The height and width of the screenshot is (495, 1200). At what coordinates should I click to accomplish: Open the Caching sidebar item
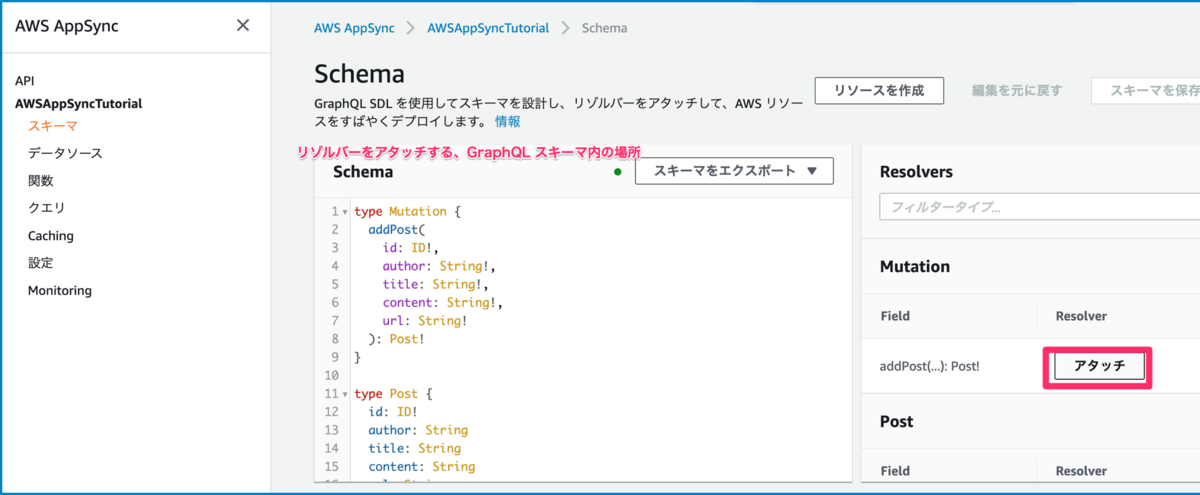51,236
